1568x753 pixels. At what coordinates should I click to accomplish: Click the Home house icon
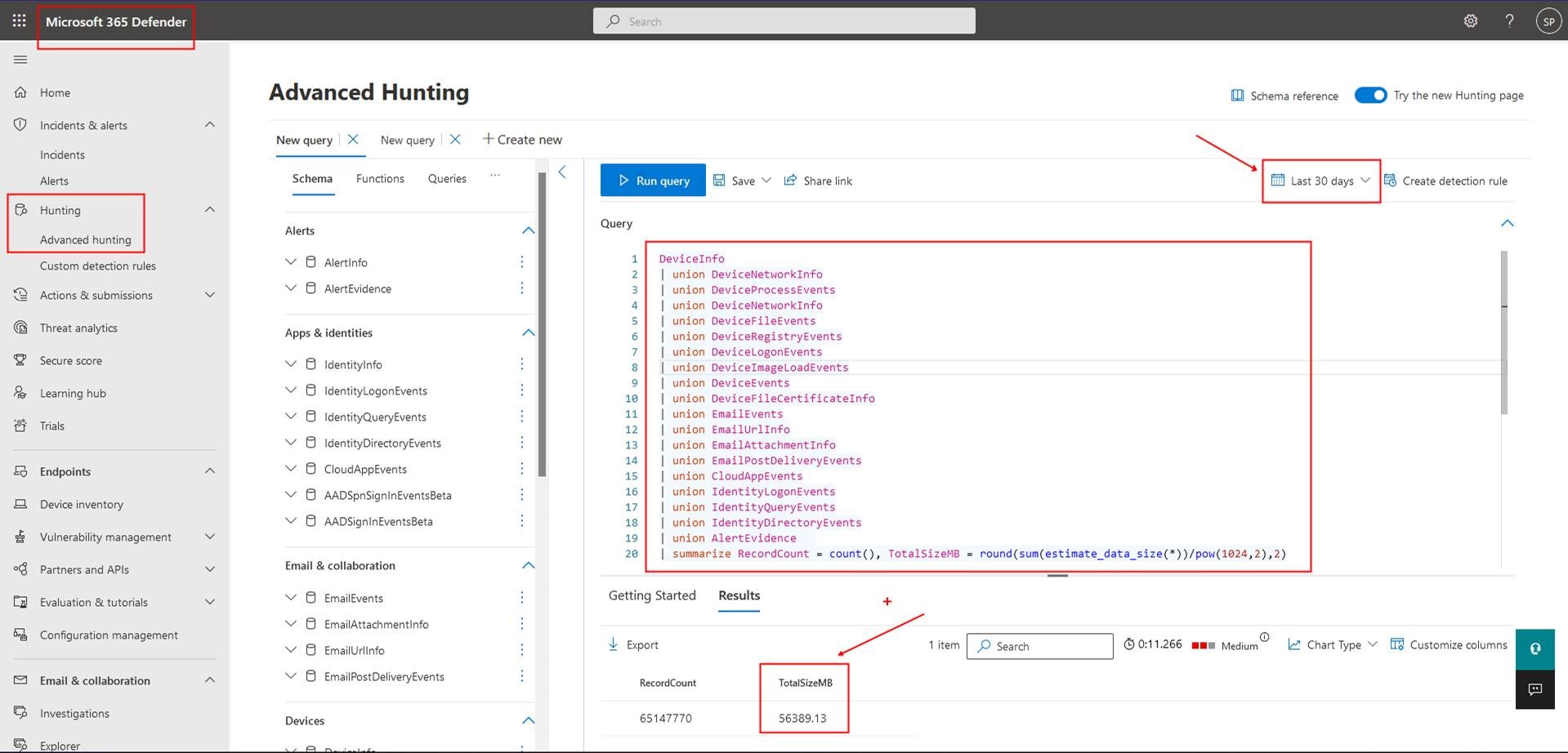tap(20, 92)
